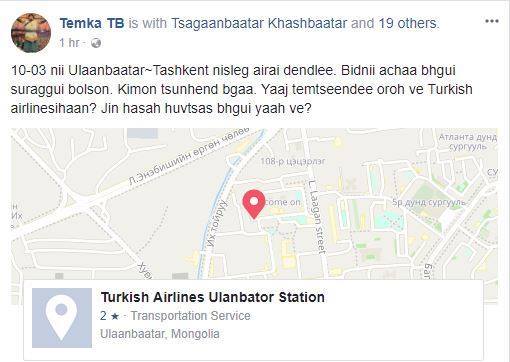Screen dimensions: 510x362
Task: Click the Л.Энэбишийн өргөн чөлөө road label
Action: [189, 155]
